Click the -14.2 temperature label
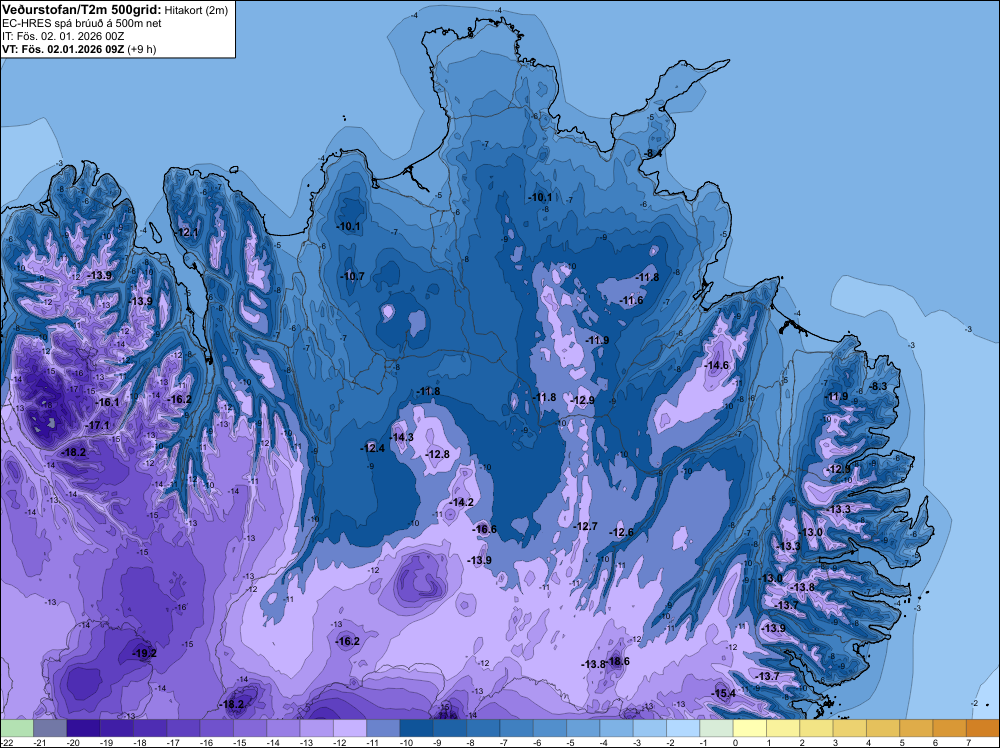The height and width of the screenshot is (748, 1000). click(x=462, y=502)
